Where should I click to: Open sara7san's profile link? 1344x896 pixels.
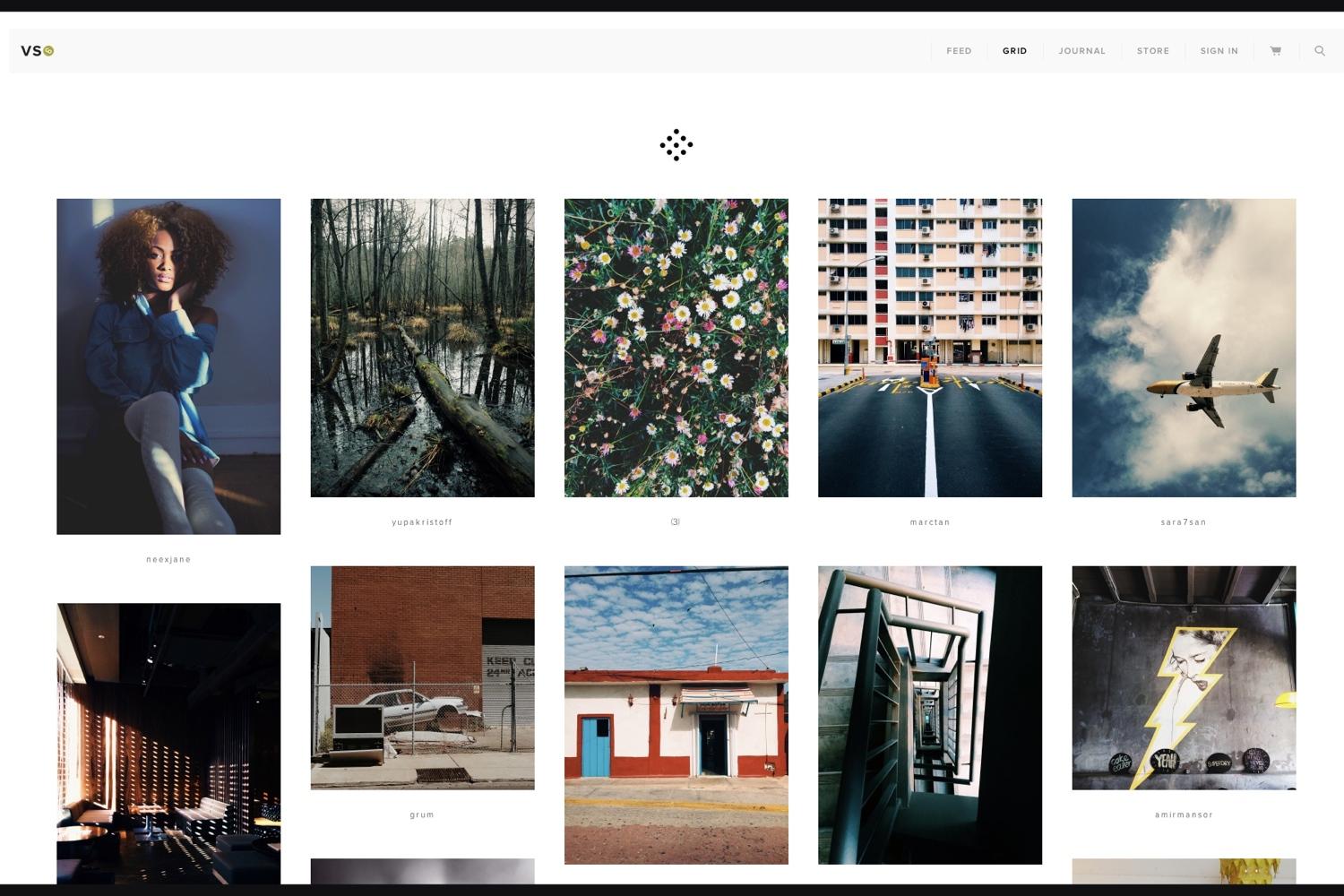pyautogui.click(x=1184, y=521)
